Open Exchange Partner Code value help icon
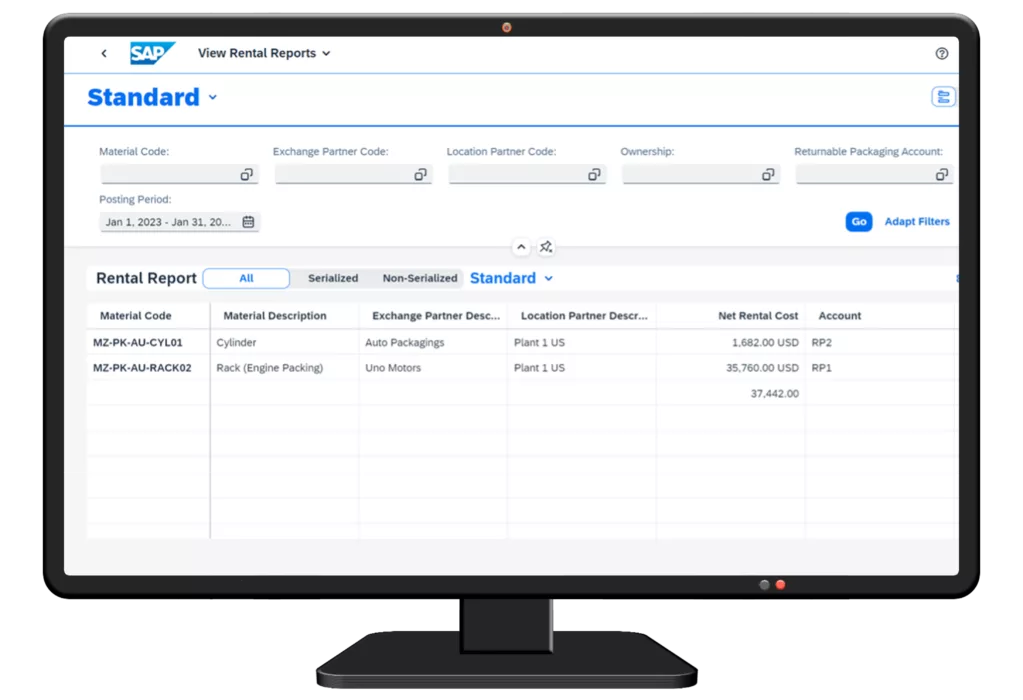The height and width of the screenshot is (700, 1023). point(420,175)
